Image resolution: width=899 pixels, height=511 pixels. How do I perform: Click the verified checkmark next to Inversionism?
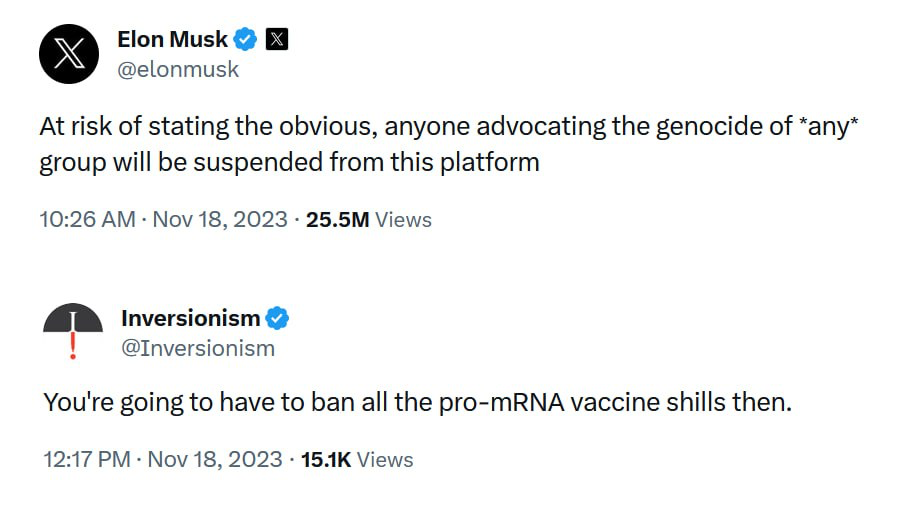pyautogui.click(x=277, y=319)
